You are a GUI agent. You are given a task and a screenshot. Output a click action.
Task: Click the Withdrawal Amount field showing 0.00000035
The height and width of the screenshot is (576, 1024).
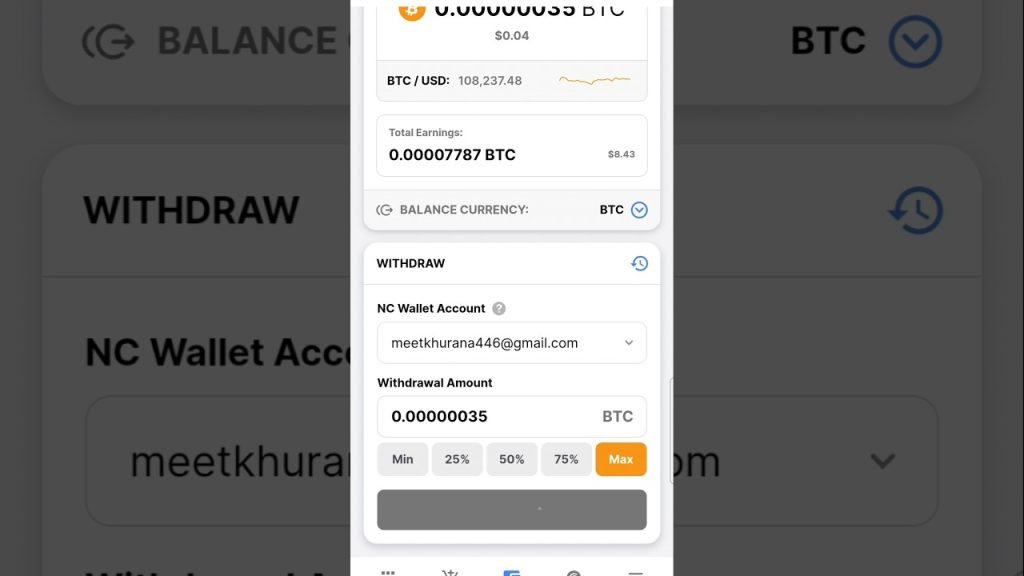(x=512, y=417)
